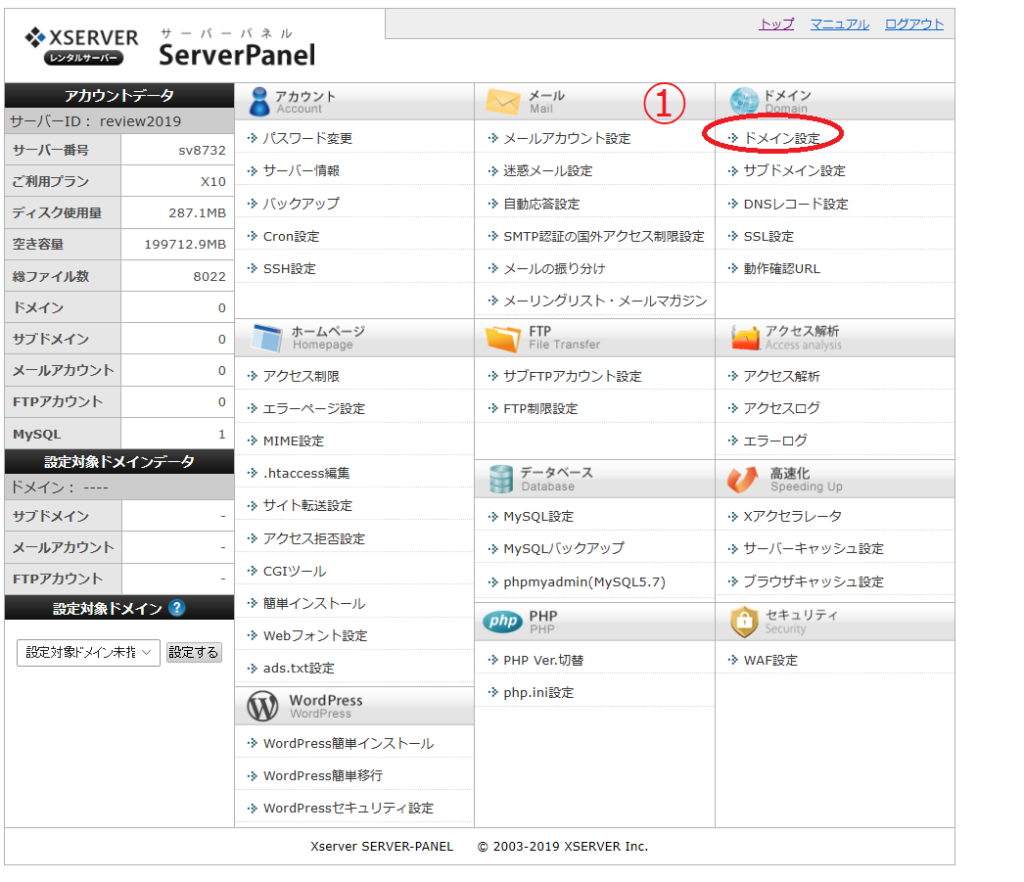Click the ログアウト link
The width and height of the screenshot is (1024, 882).
click(x=914, y=24)
